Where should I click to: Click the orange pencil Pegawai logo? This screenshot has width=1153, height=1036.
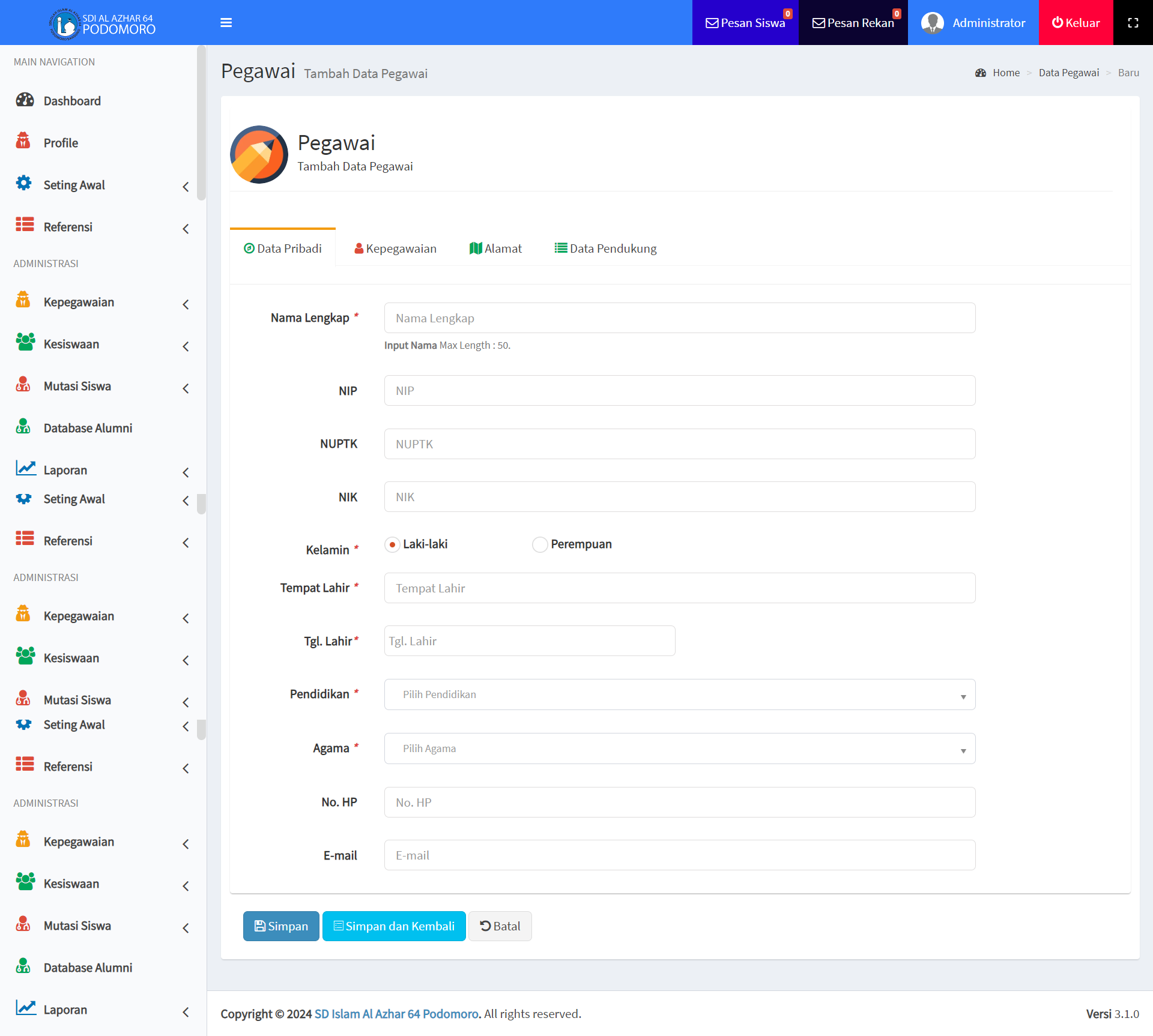[x=259, y=154]
